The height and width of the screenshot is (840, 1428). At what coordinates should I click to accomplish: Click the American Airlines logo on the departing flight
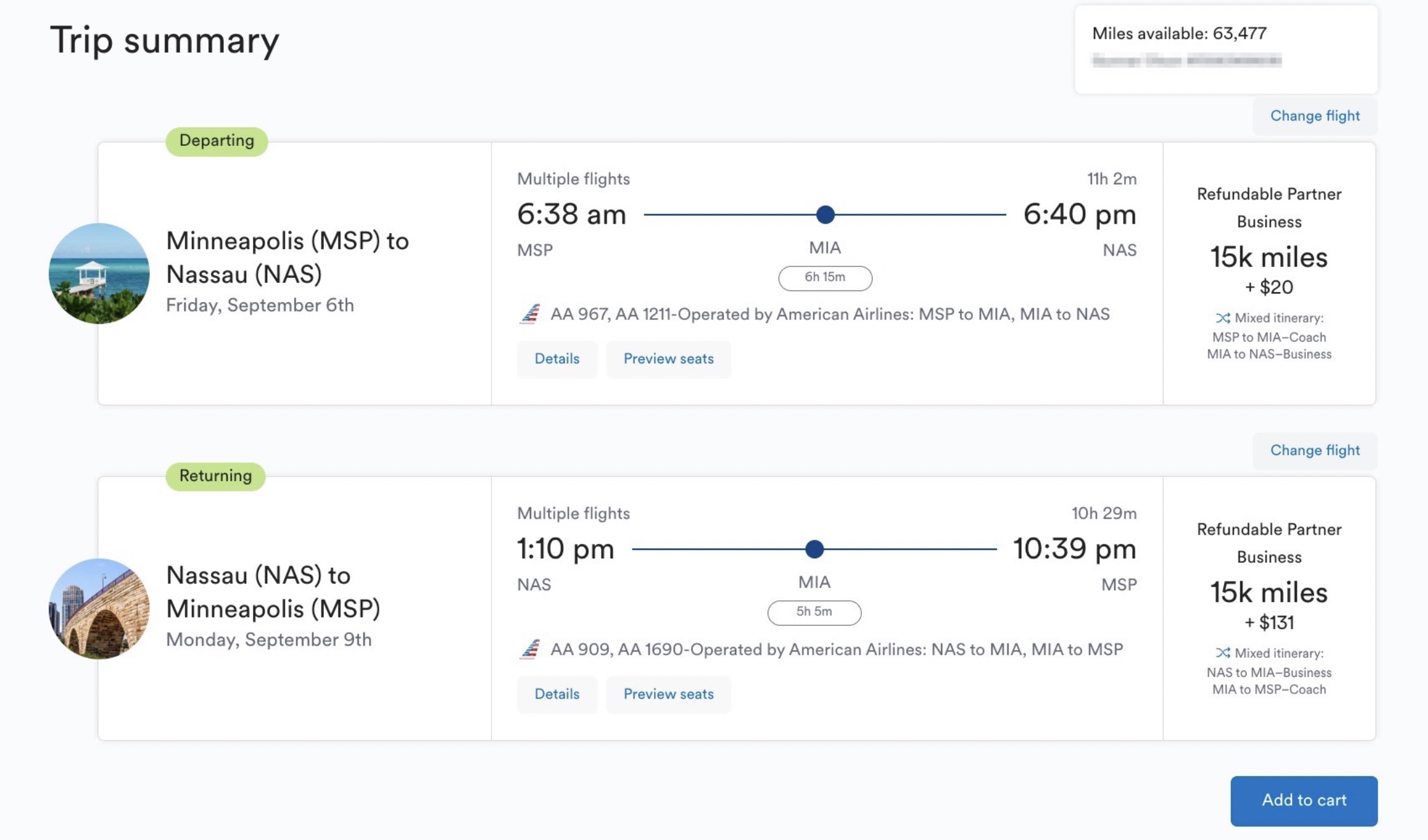pos(530,314)
